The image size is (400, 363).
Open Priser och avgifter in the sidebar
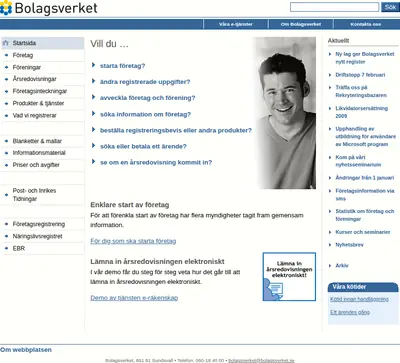click(36, 165)
